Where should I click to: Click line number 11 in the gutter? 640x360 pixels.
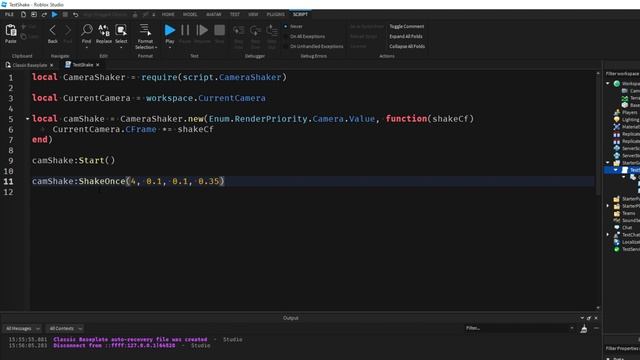point(8,181)
